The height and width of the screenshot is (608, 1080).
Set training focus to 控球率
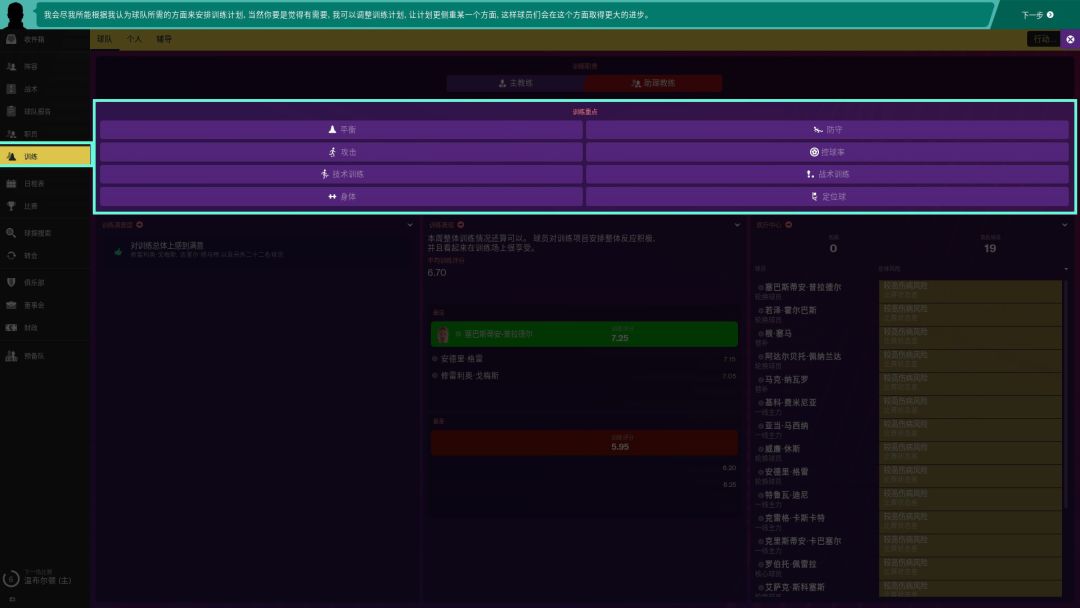(x=827, y=152)
